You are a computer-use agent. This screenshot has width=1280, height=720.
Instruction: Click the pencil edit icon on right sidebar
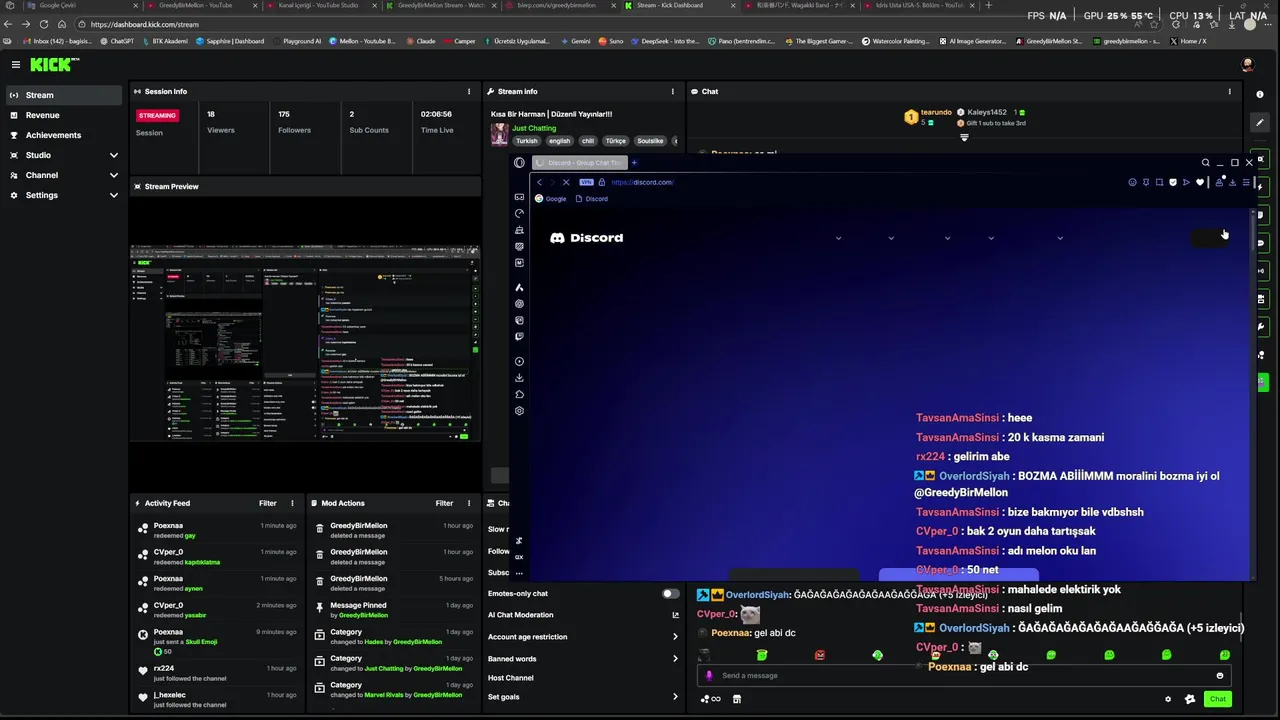coord(1262,122)
